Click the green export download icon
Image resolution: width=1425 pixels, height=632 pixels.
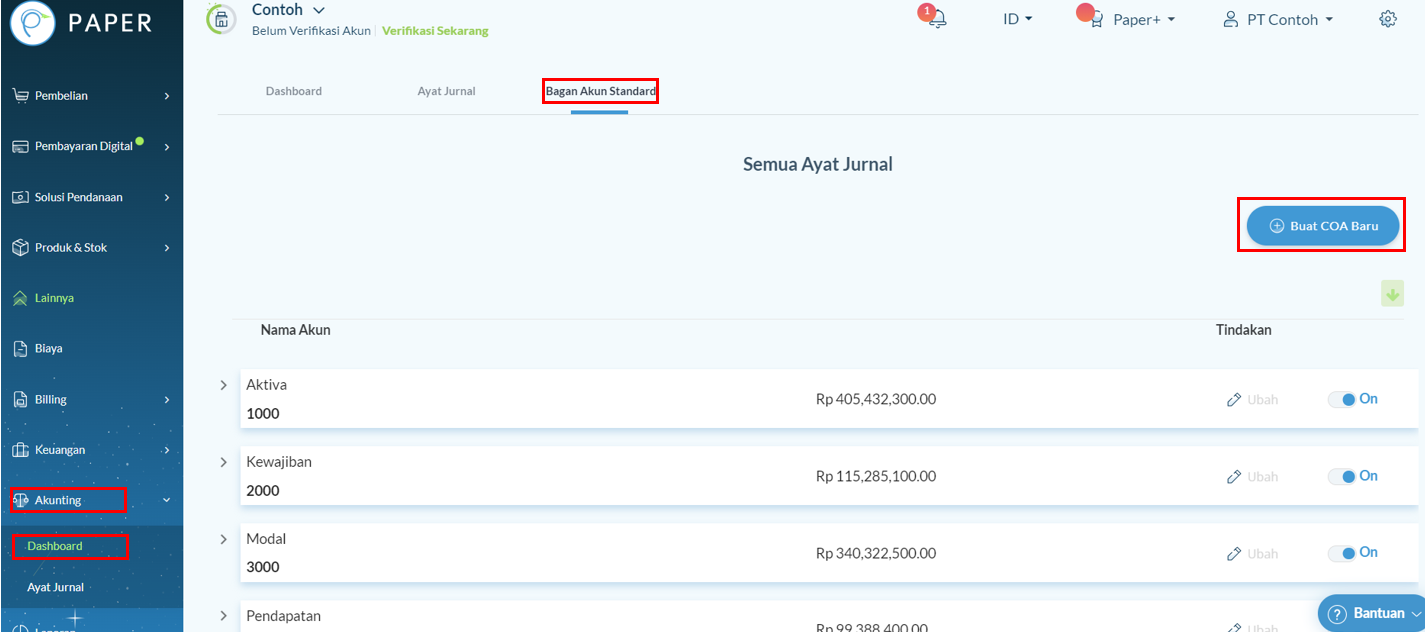point(1392,294)
